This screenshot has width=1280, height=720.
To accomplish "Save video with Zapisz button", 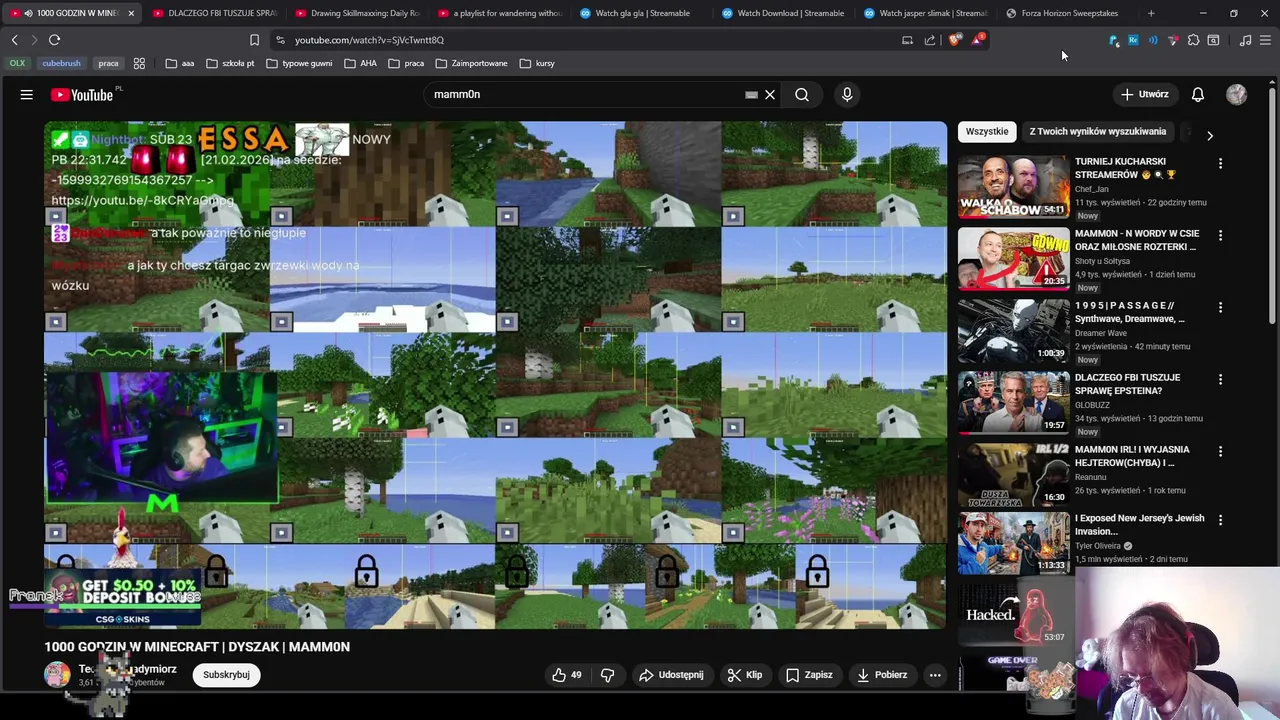I will click(x=809, y=675).
